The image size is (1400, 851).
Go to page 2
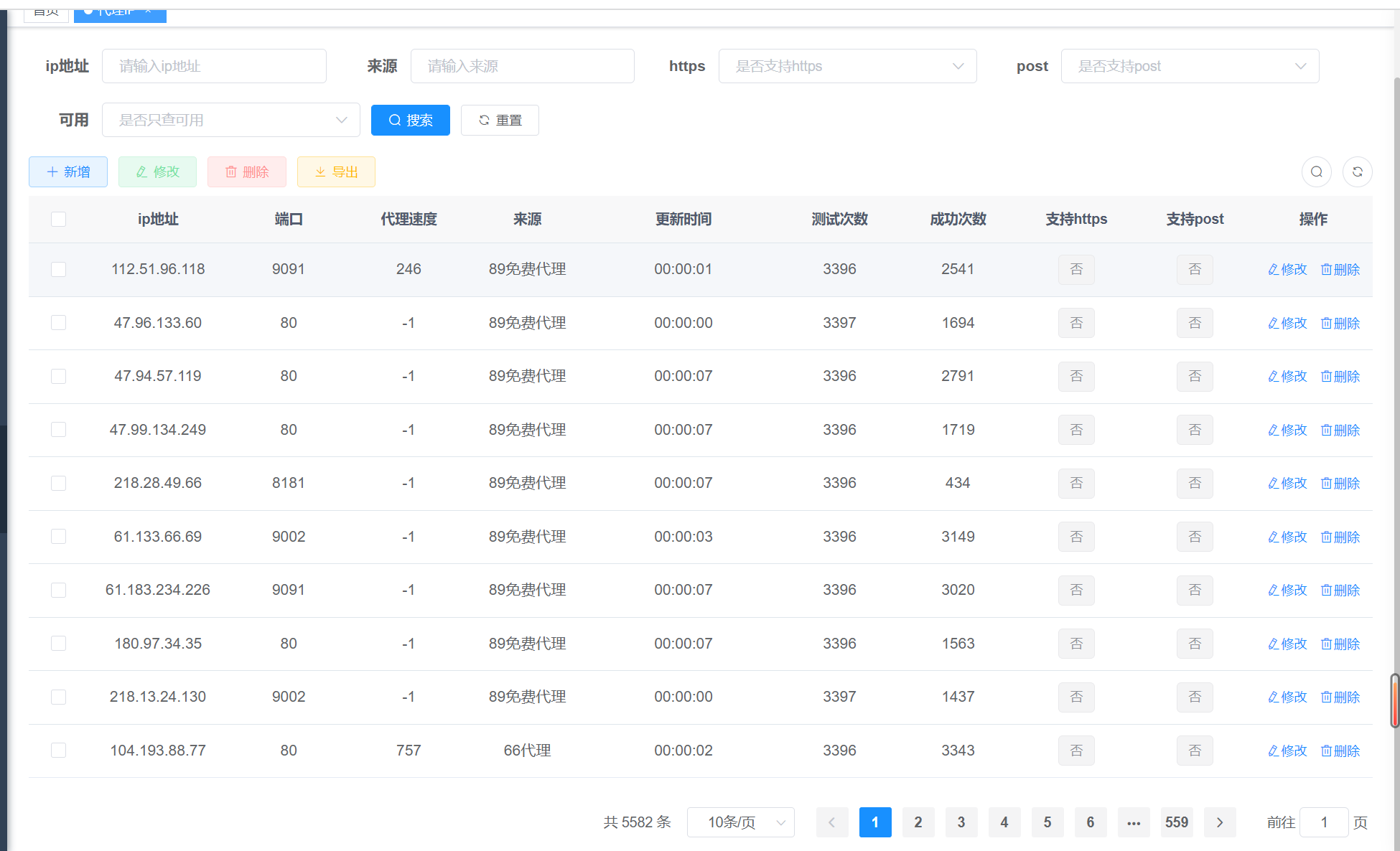(918, 822)
